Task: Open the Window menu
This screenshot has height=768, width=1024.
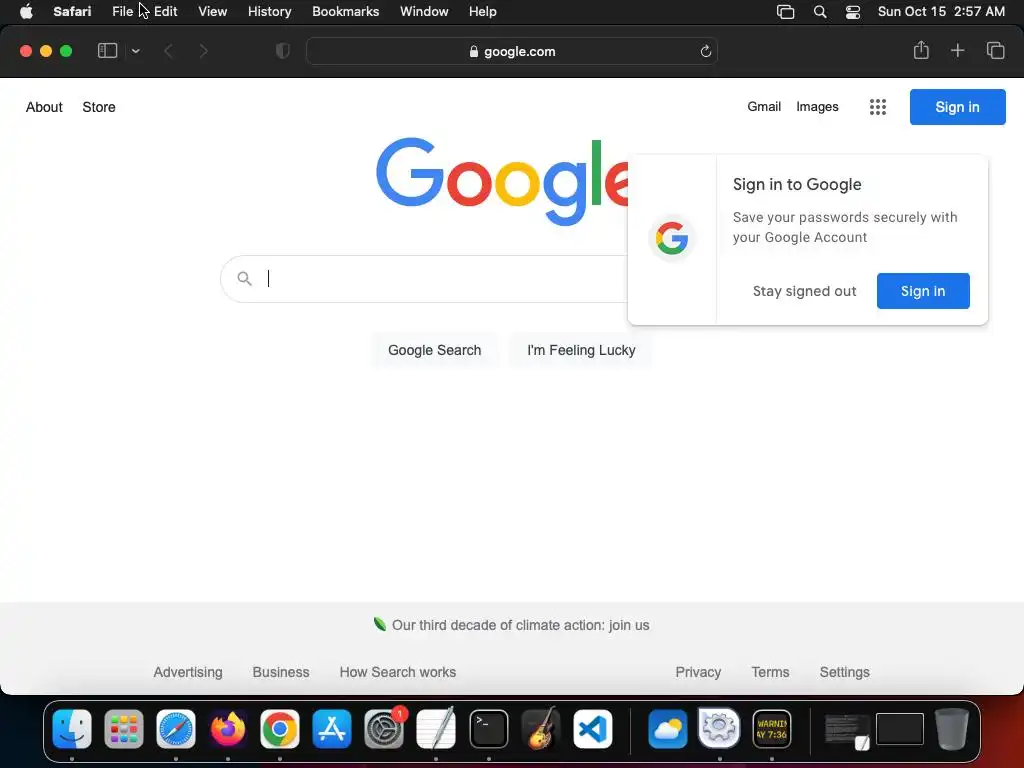Action: pyautogui.click(x=424, y=12)
